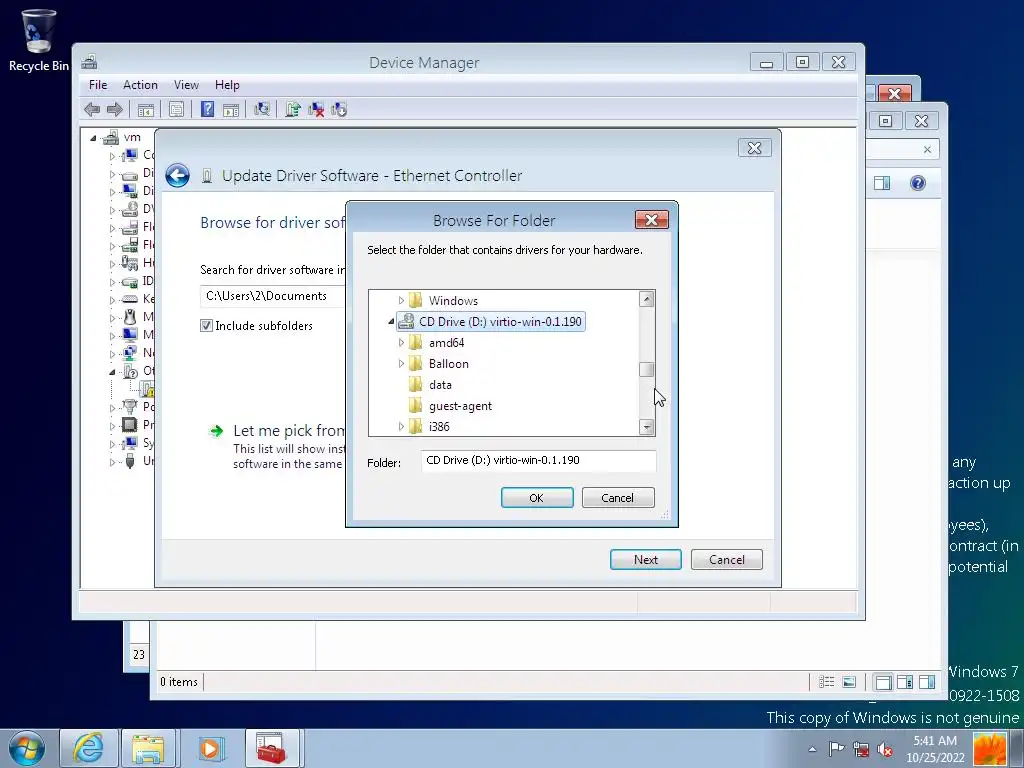1024x768 pixels.
Task: Click the driver search path field C:\Users\2\Documents
Action: [x=273, y=296]
